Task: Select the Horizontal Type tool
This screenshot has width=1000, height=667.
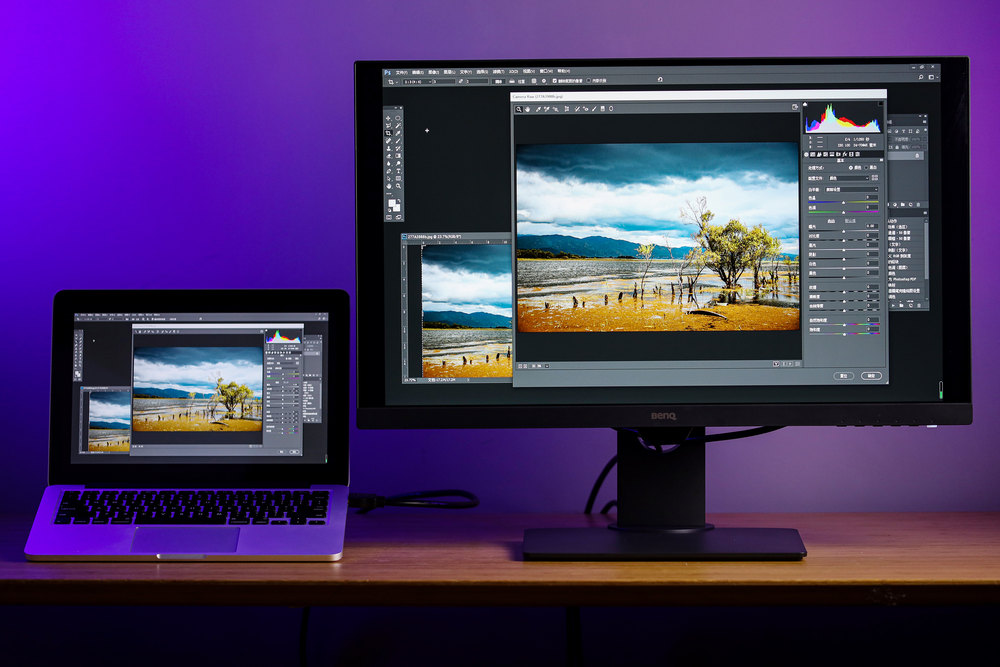Action: 398,172
